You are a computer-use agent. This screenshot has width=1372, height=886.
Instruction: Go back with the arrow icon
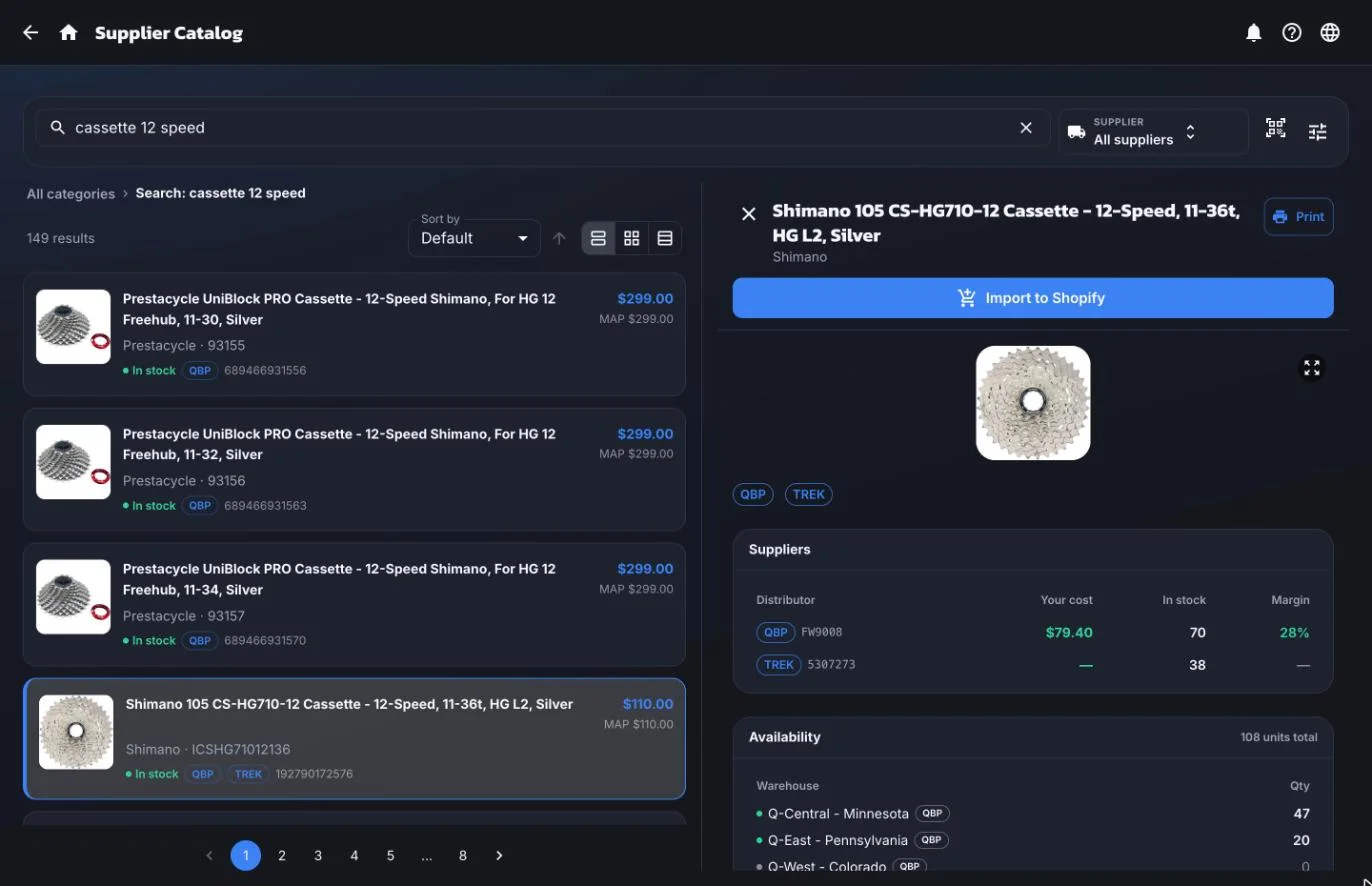point(31,33)
